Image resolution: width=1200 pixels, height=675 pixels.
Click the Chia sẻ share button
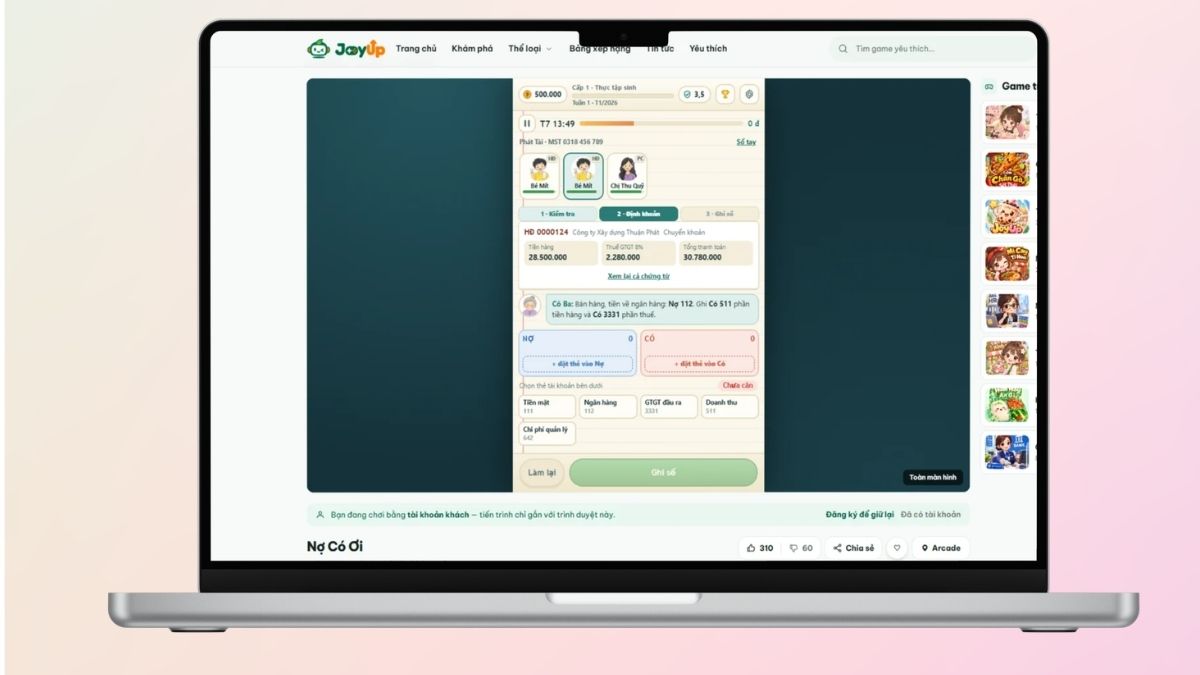pos(853,548)
